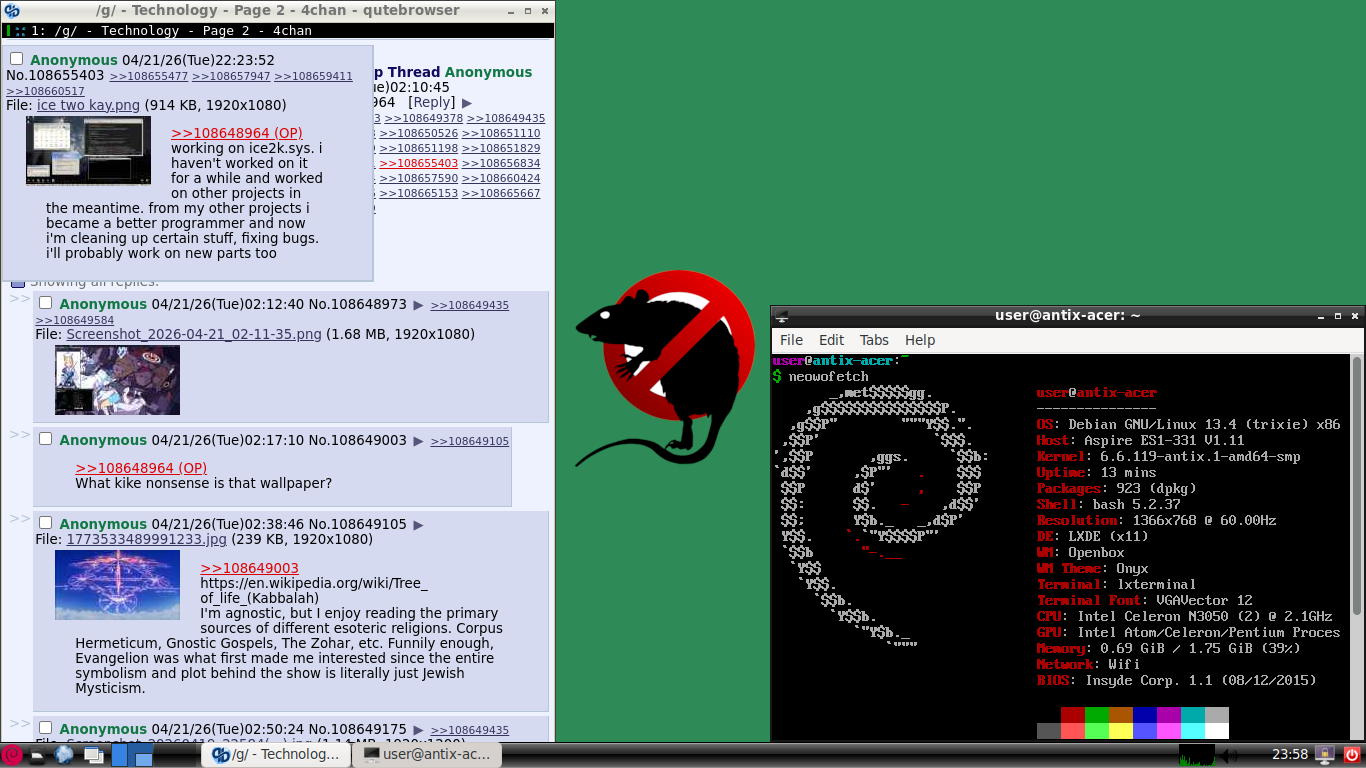The height and width of the screenshot is (768, 1366).
Task: Select the checkbox for post No.108649105
Action: tap(45, 523)
